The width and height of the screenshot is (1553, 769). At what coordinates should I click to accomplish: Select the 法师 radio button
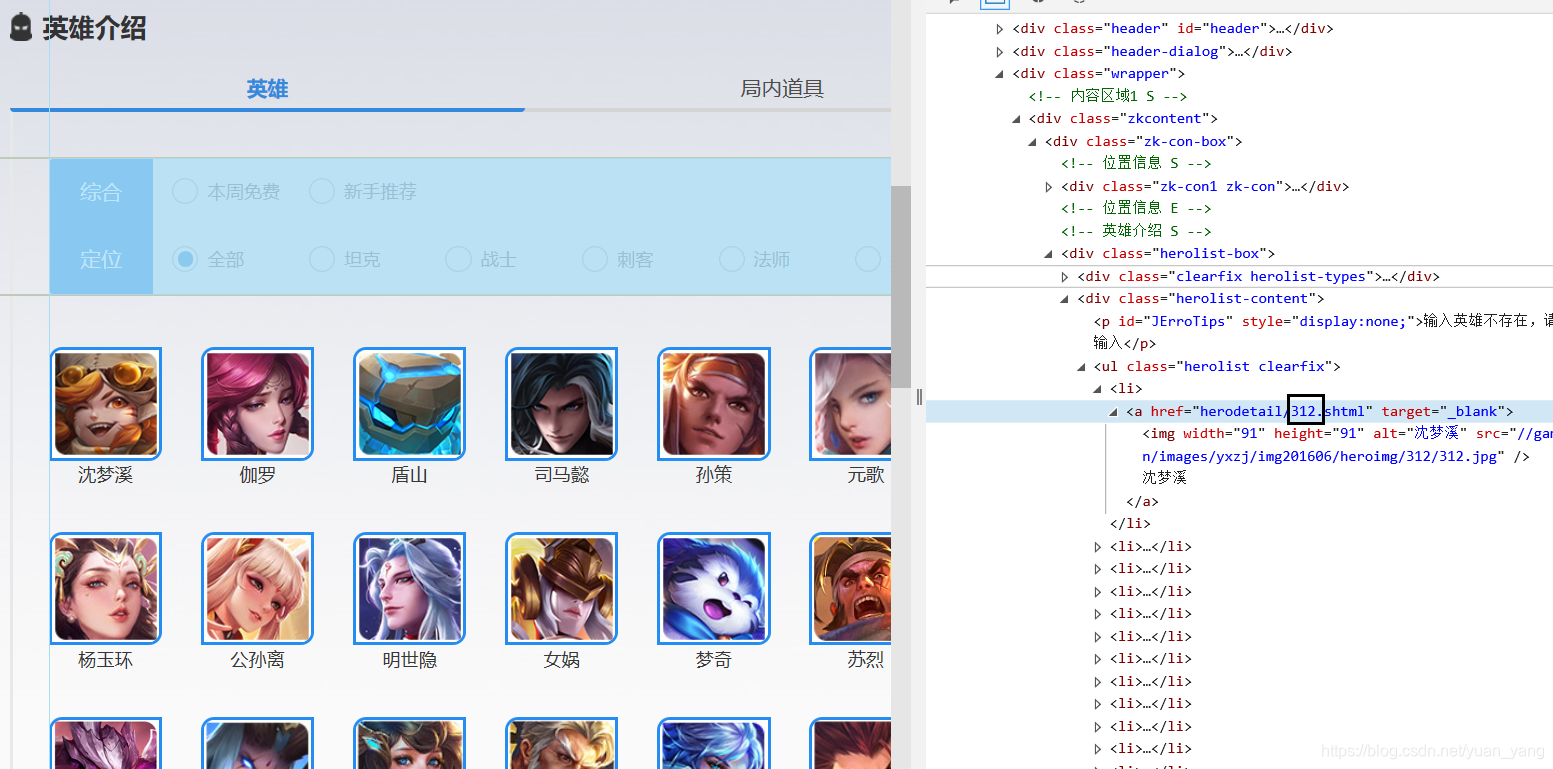[x=731, y=259]
